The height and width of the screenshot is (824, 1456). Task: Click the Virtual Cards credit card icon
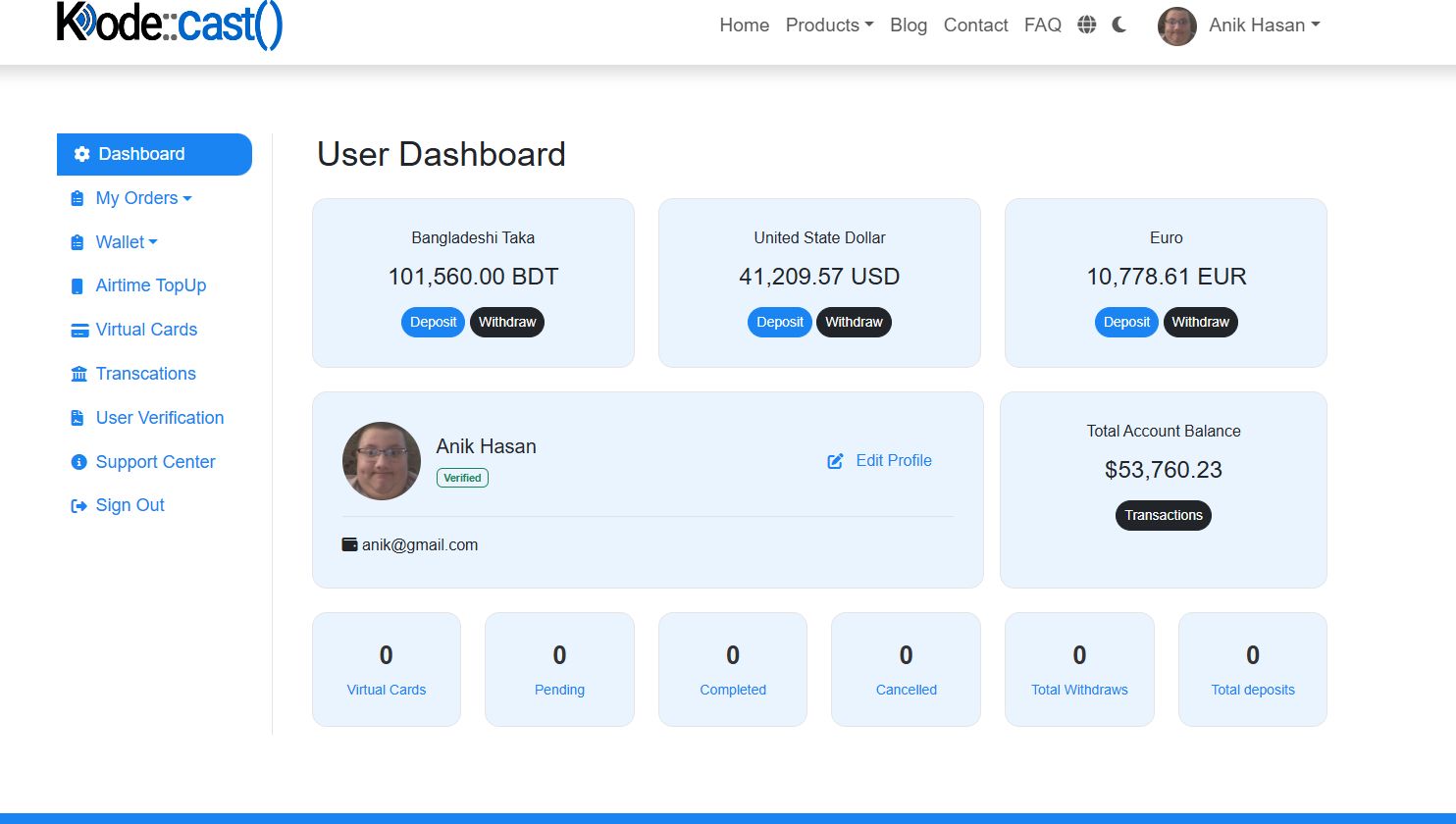pos(79,331)
